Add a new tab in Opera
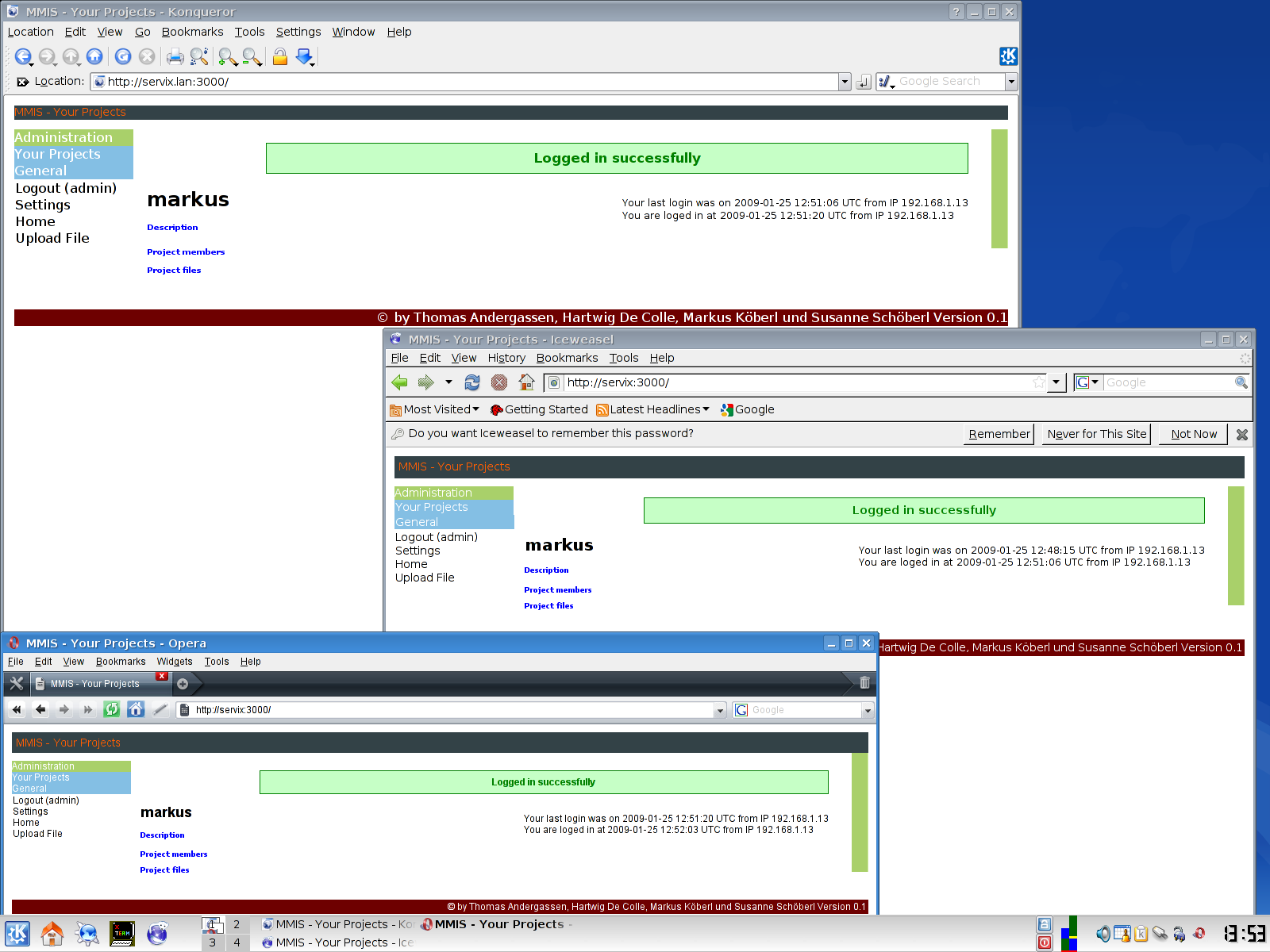1270x952 pixels. (x=183, y=684)
